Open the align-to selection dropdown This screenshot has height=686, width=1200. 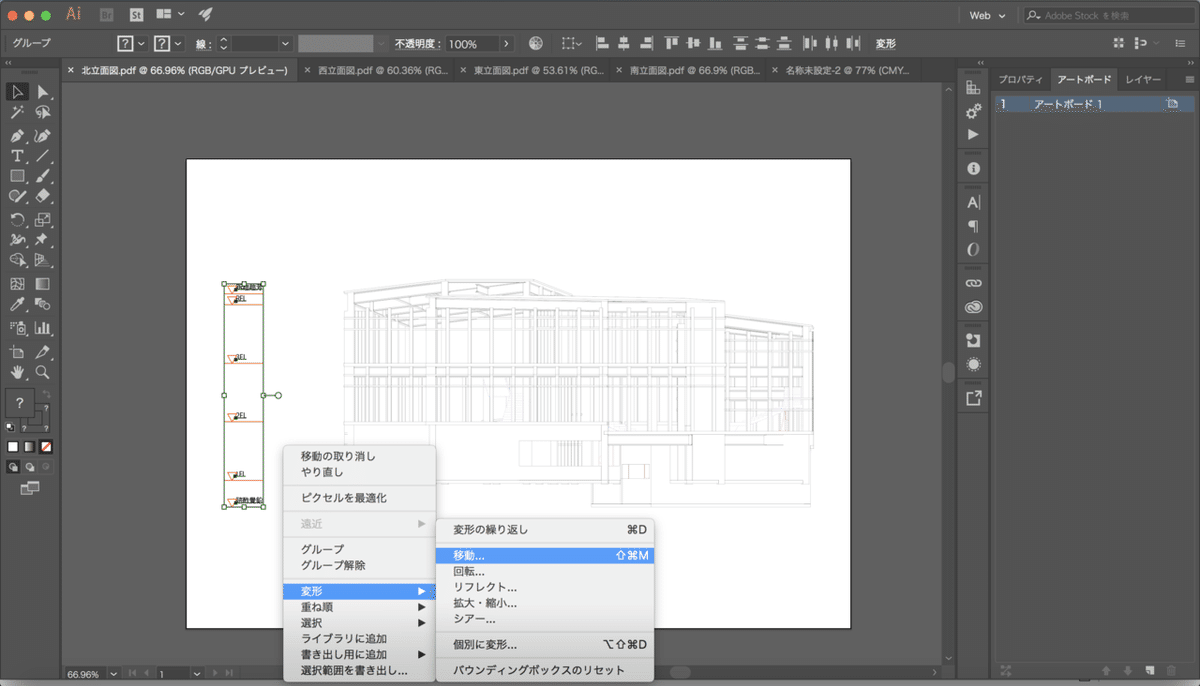click(x=572, y=44)
